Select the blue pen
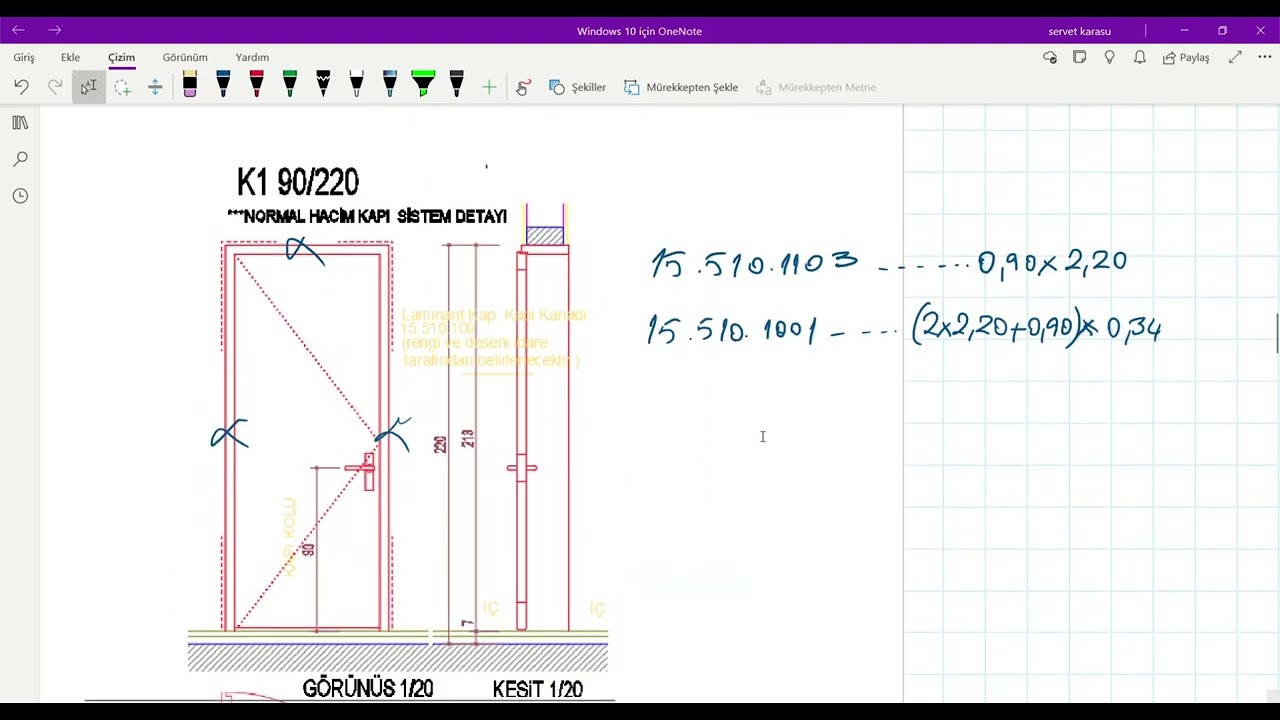The image size is (1280, 720). pos(223,85)
